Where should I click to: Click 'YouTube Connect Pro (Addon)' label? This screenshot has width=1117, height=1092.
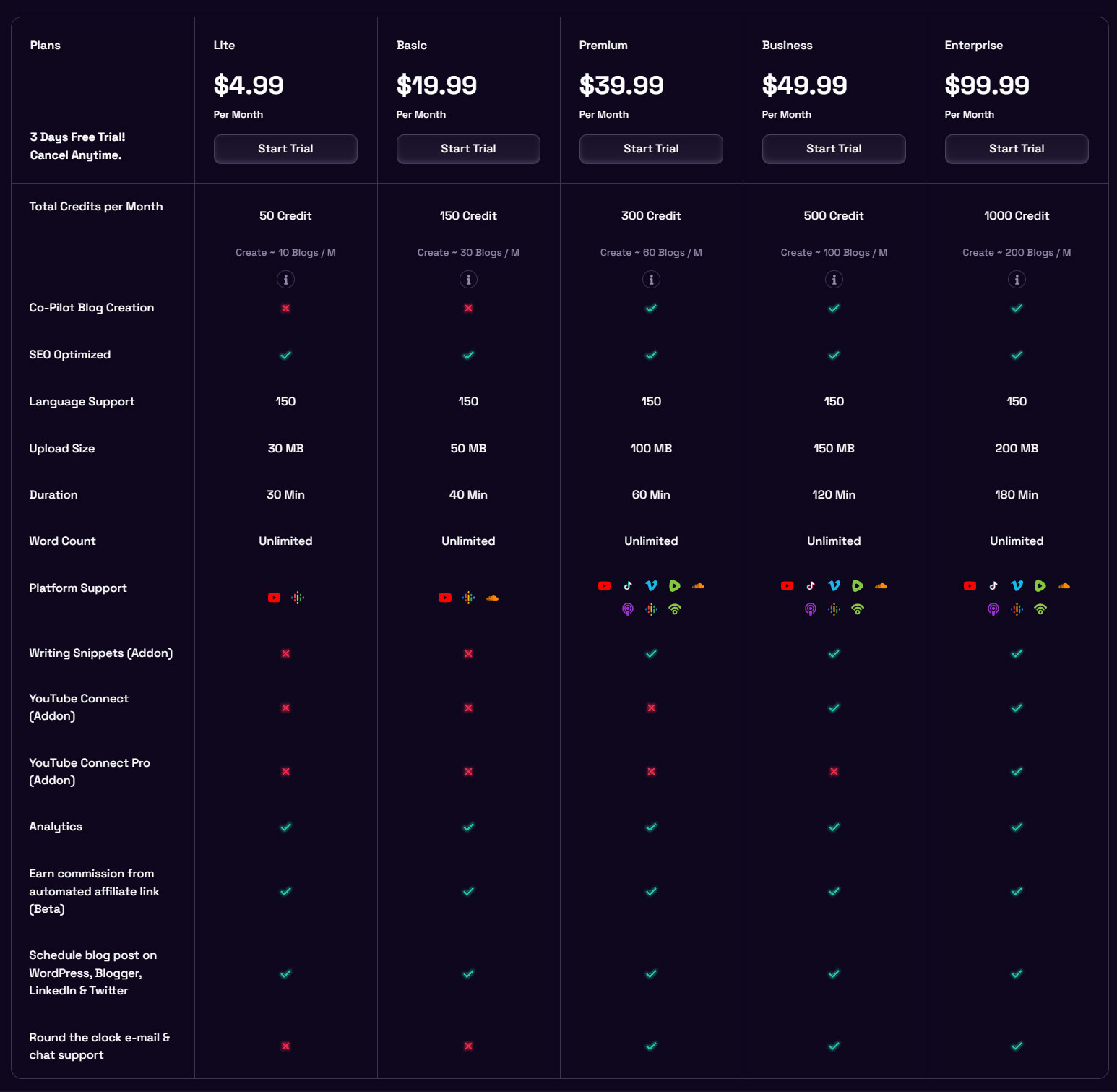tap(90, 772)
